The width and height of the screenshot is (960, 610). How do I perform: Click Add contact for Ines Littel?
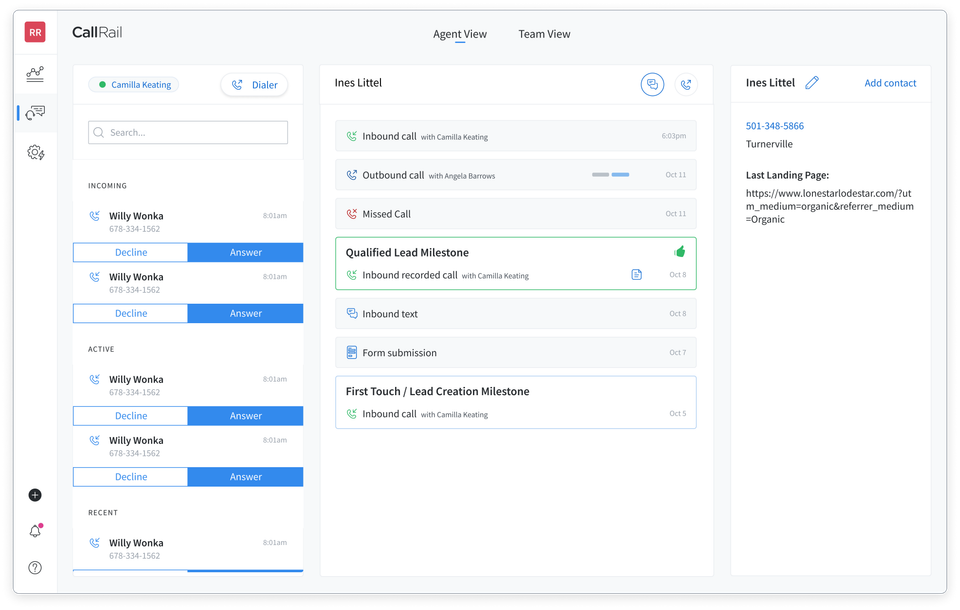point(890,83)
